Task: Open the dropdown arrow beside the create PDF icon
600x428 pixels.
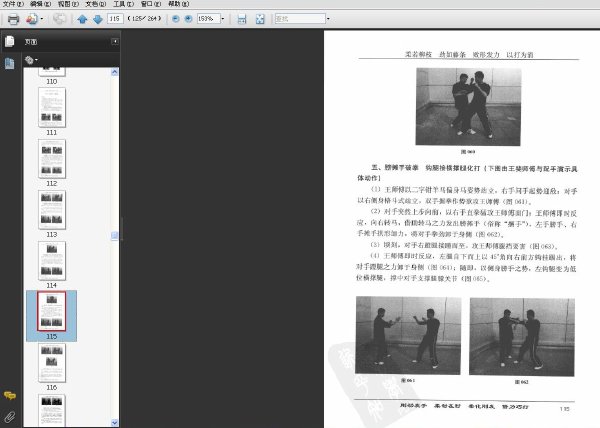Action: point(41,19)
